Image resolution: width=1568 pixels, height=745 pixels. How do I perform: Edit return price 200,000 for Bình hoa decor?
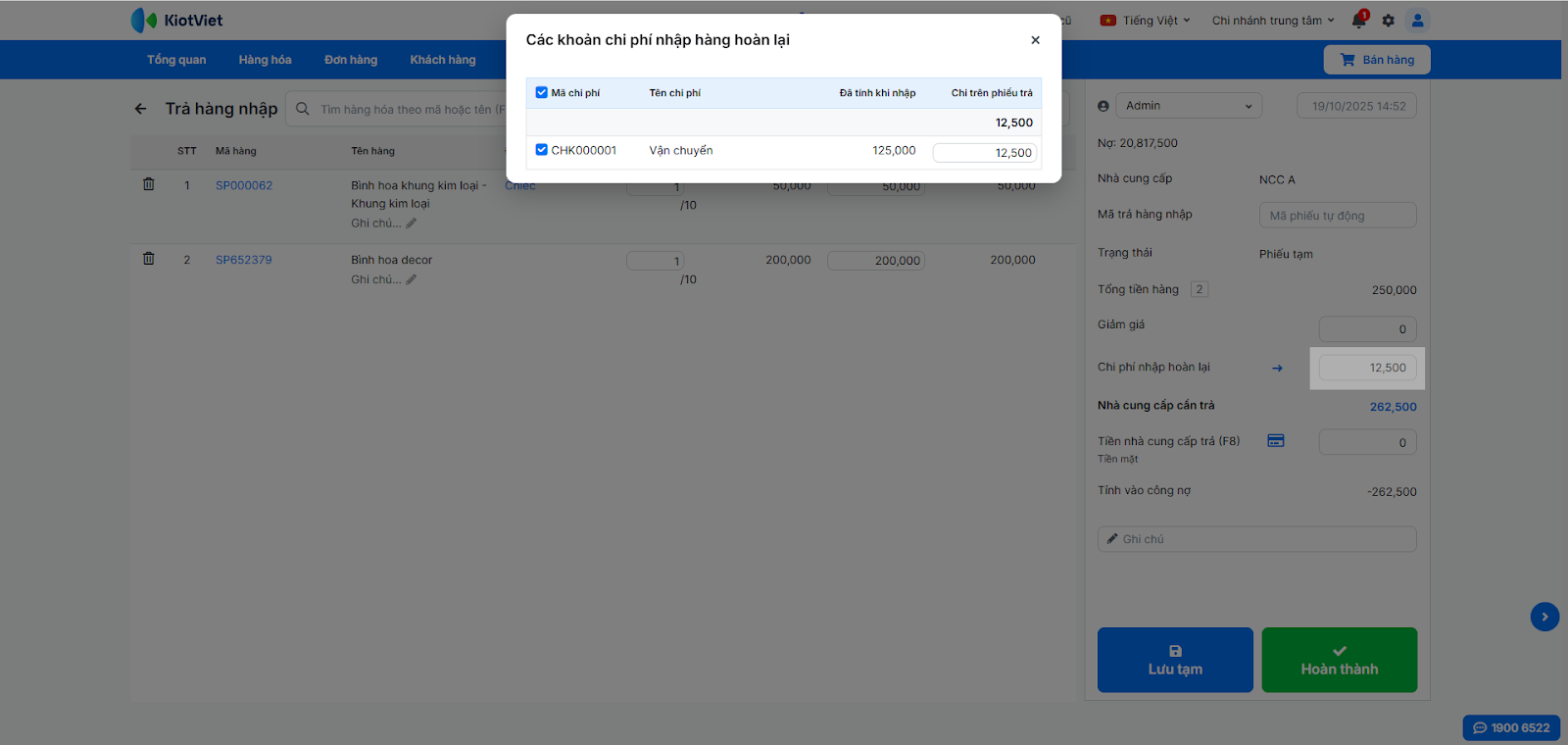click(x=876, y=261)
